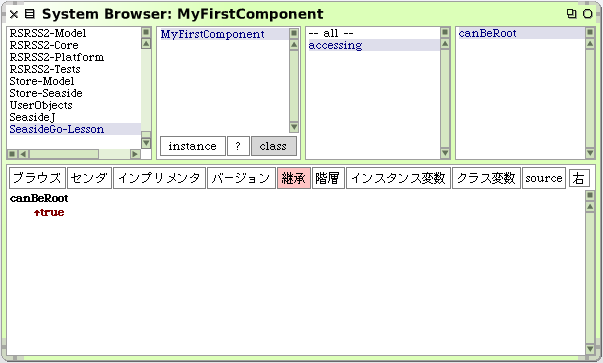Viewport: 603px width, 363px height.
Task: Click method pane scroll up arrow
Action: pyautogui.click(x=590, y=43)
